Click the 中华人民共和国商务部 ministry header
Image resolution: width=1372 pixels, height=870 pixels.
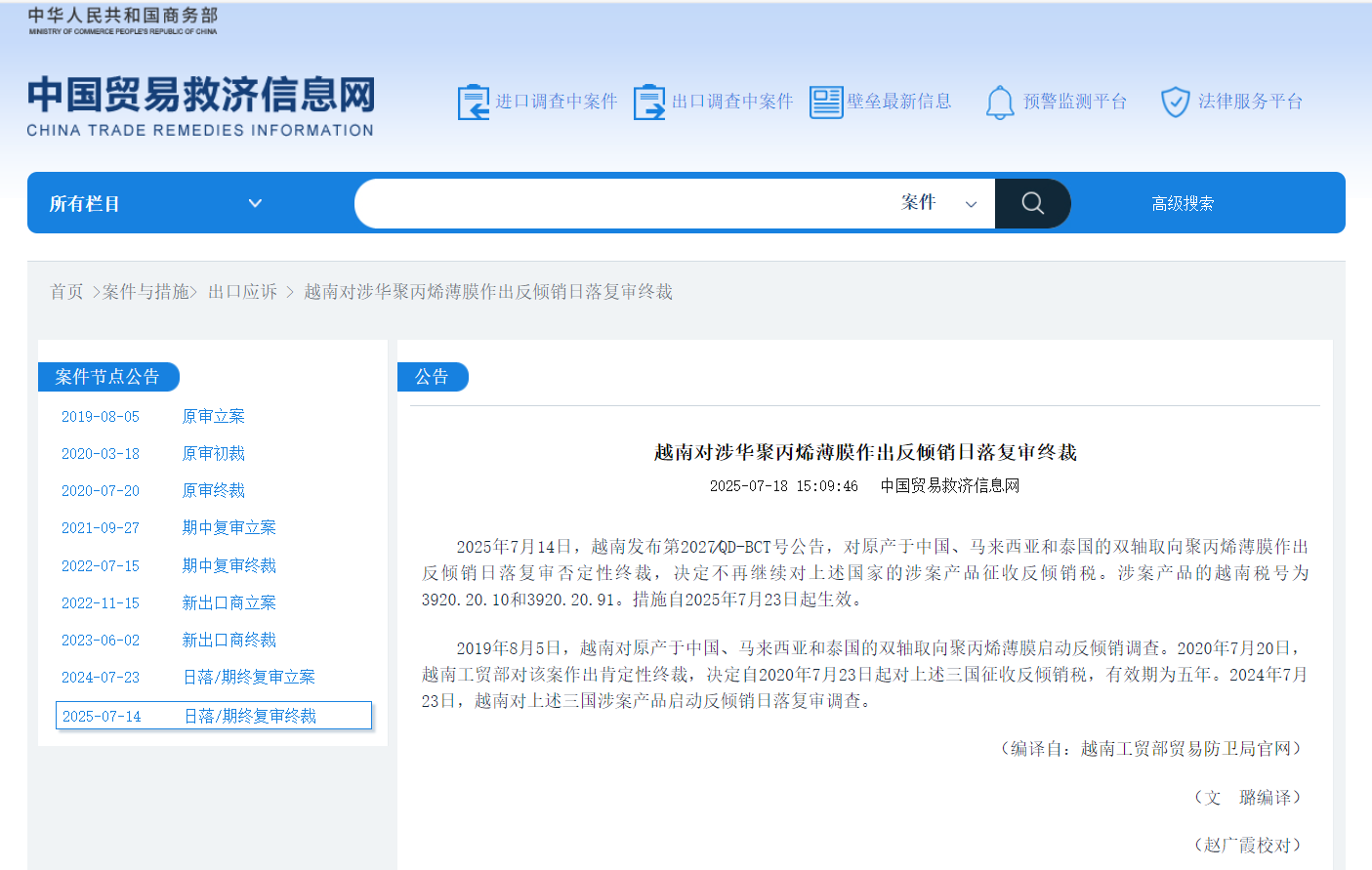pyautogui.click(x=123, y=21)
